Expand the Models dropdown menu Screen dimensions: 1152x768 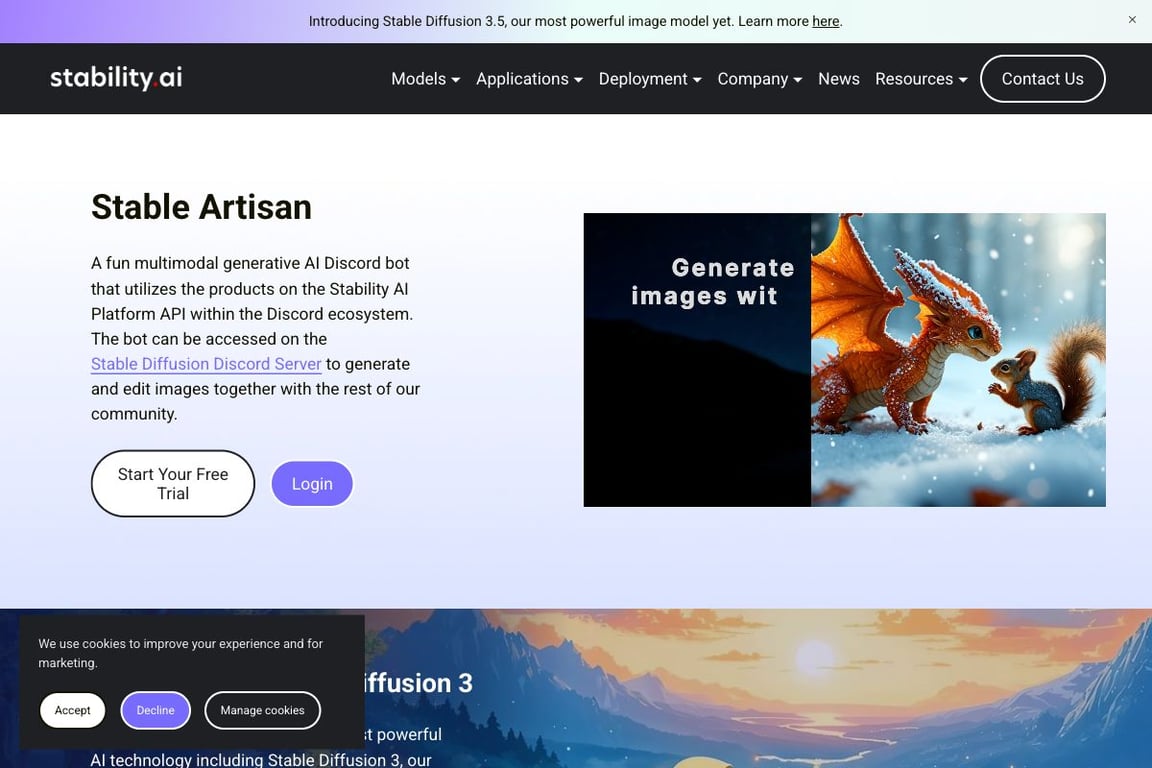(x=425, y=79)
